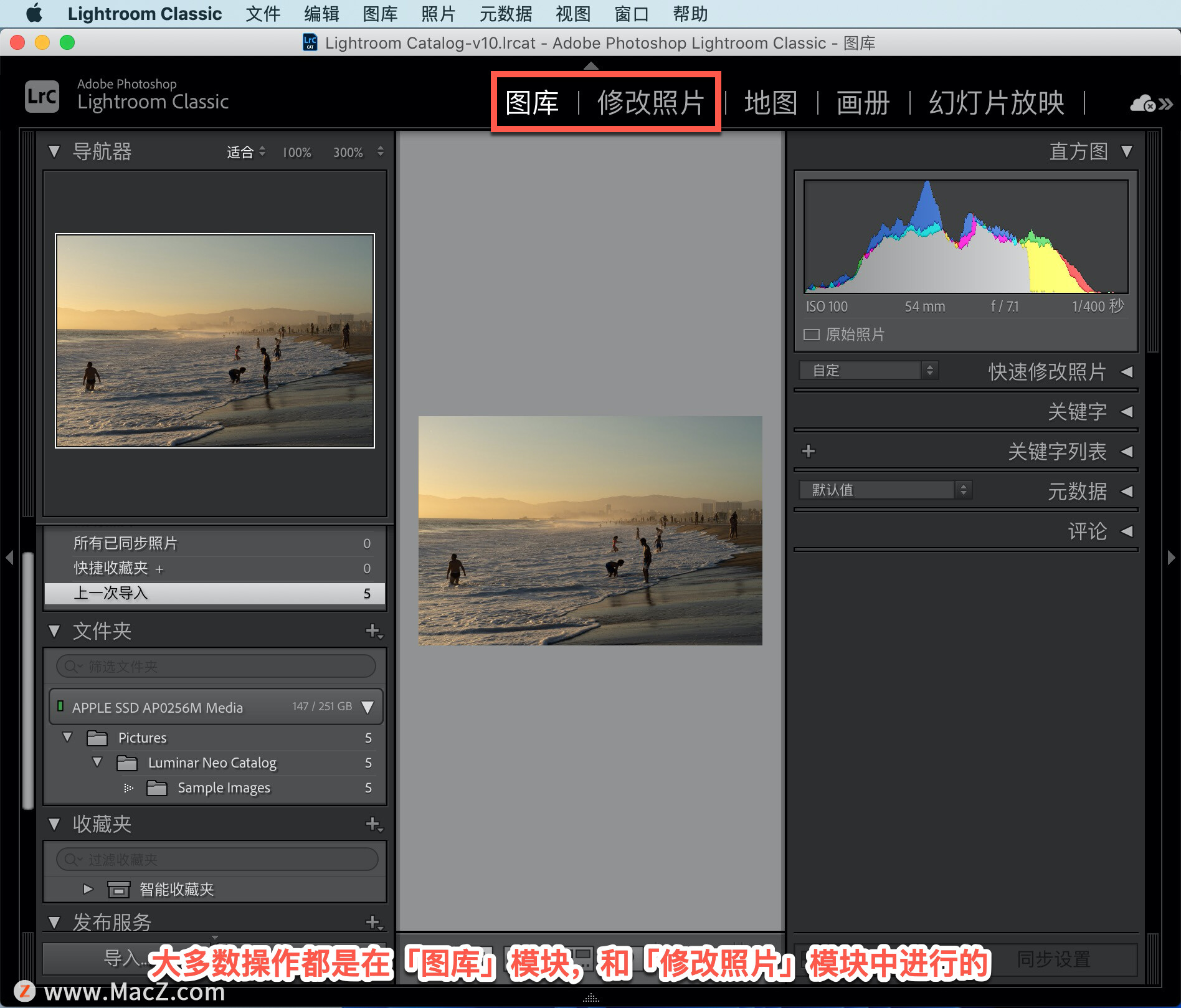Hide the left panel with edge arrow
Screen dimensions: 1181x1008
[x=9, y=557]
